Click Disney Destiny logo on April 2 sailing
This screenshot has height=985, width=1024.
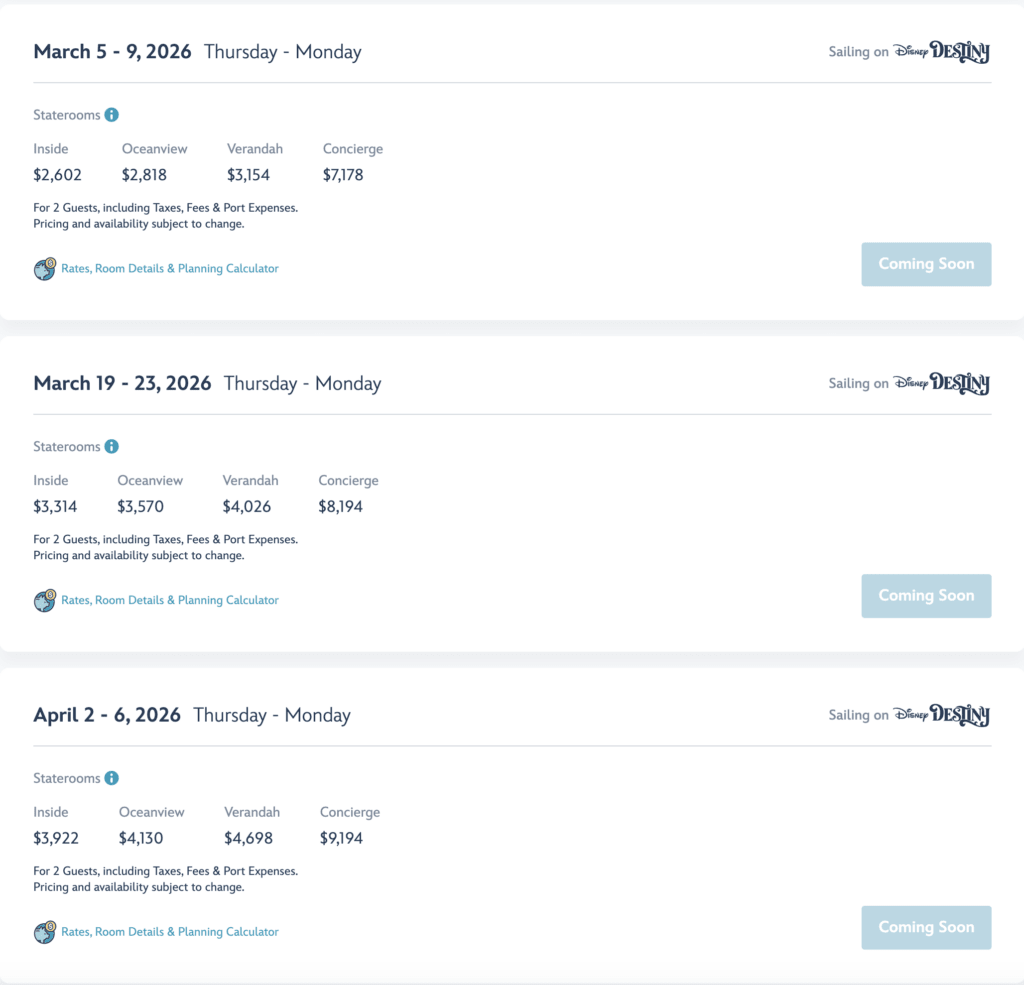(x=941, y=715)
